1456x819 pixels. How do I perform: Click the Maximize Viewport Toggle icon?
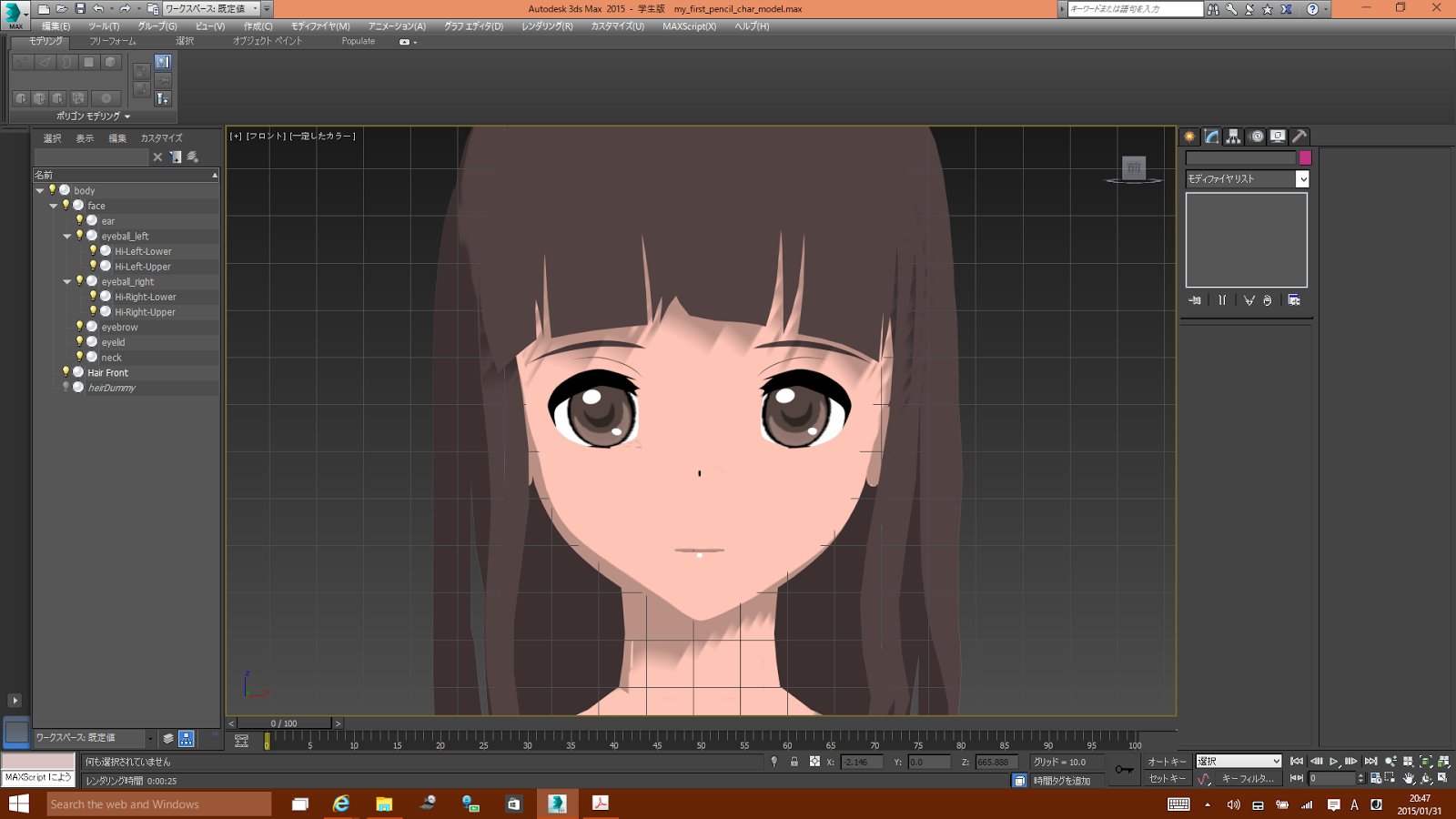click(x=1443, y=779)
